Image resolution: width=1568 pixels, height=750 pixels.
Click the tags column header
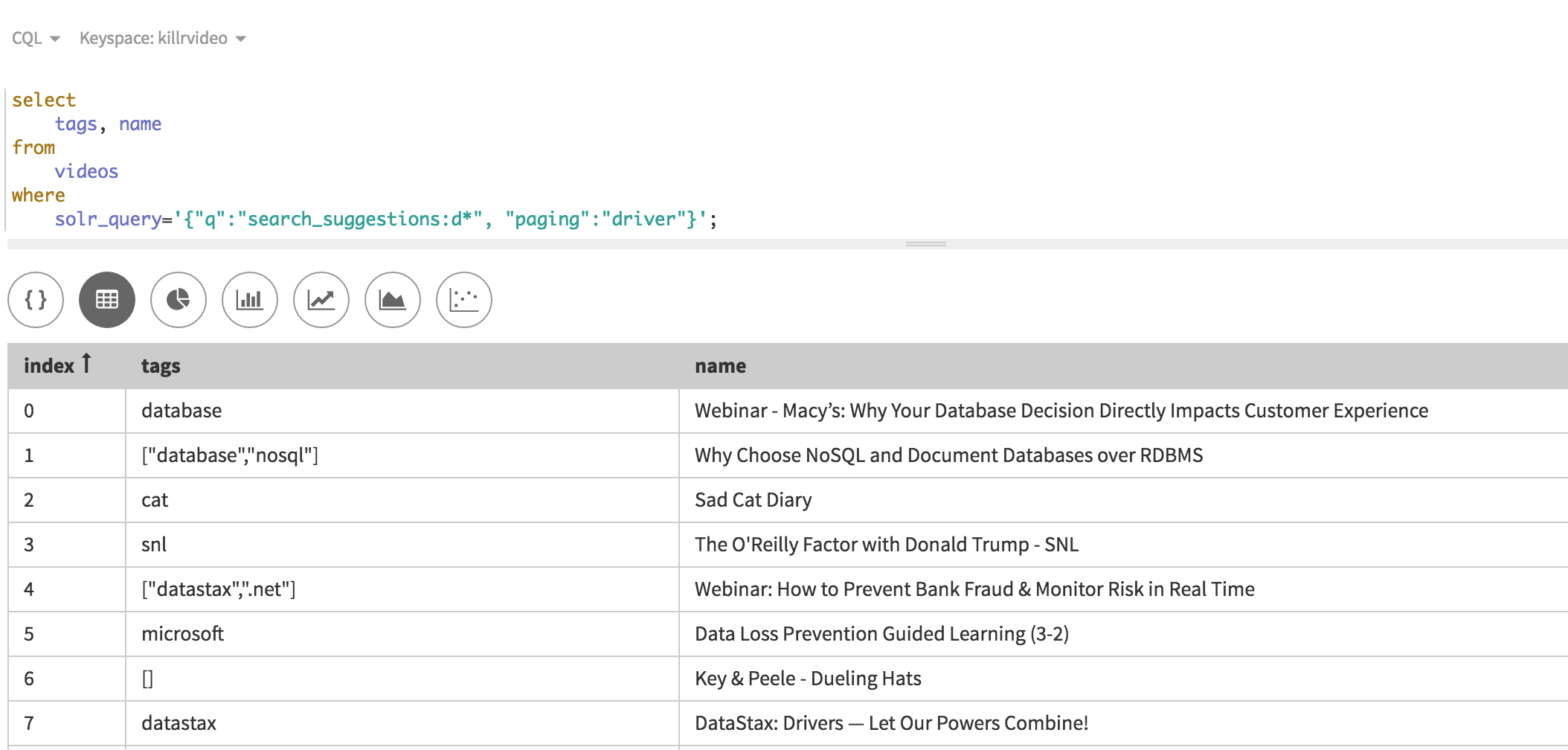161,366
